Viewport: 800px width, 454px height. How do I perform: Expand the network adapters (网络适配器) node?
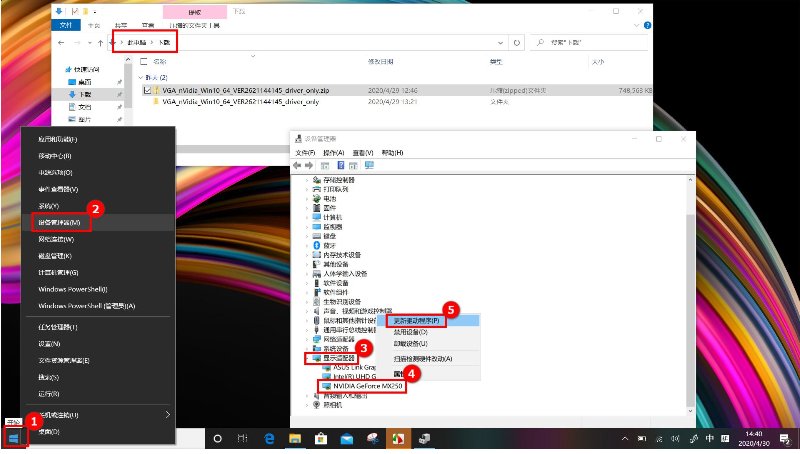tap(307, 339)
